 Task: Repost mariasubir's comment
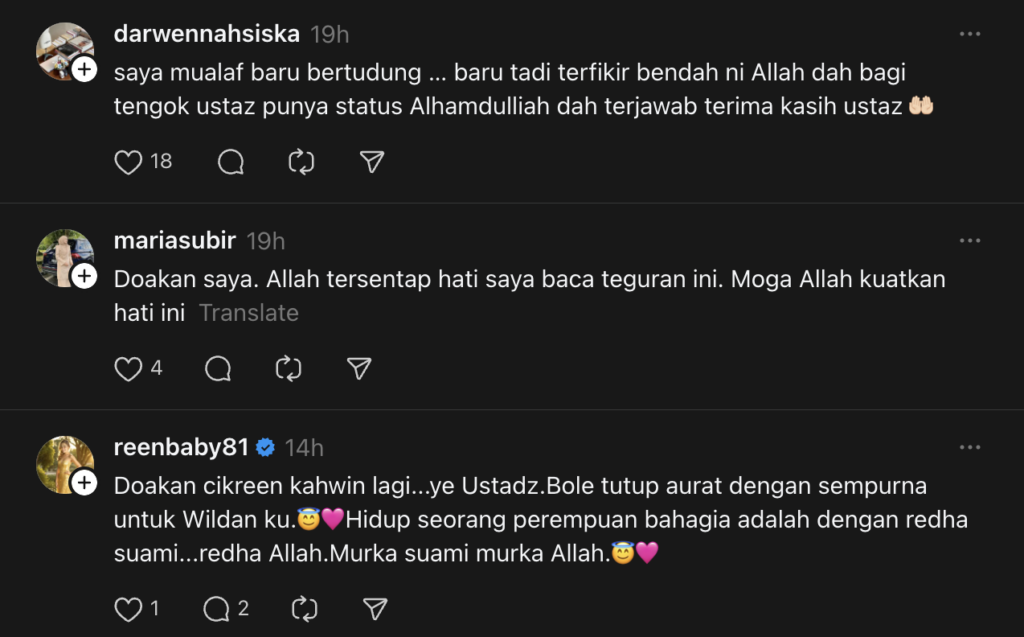[x=288, y=369]
